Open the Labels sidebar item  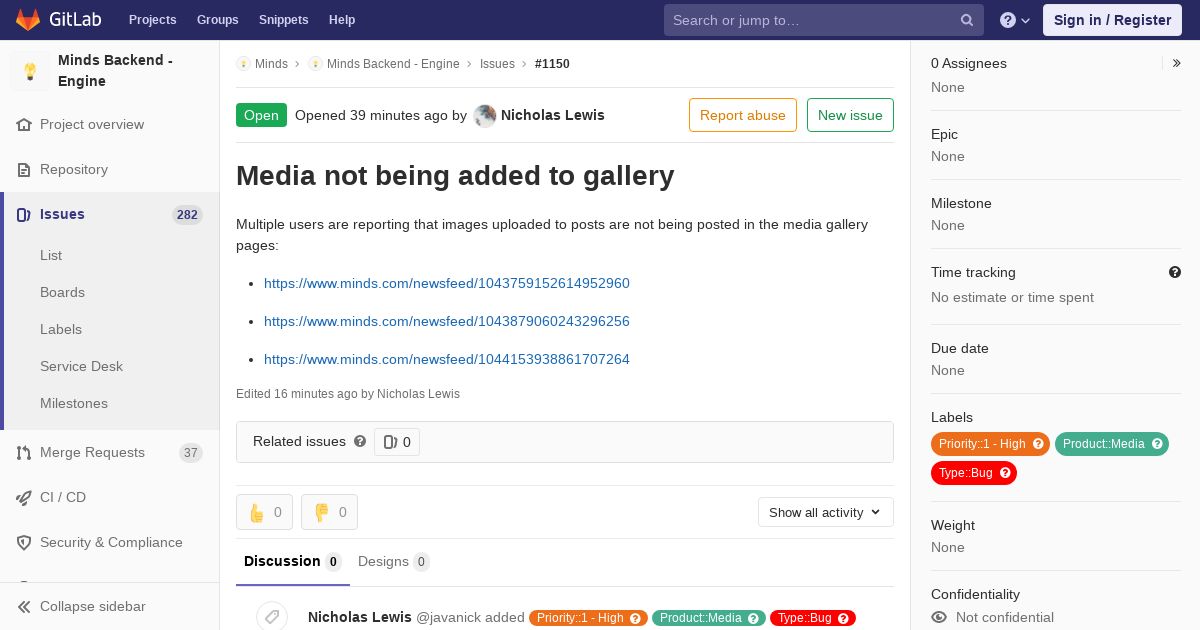point(61,330)
